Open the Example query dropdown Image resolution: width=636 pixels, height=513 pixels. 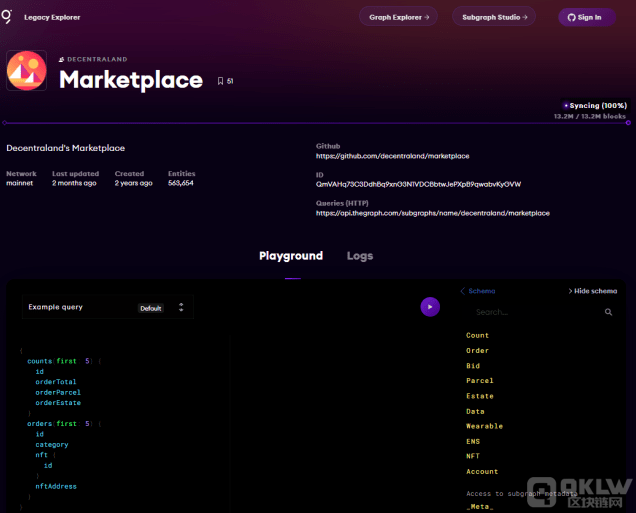click(x=107, y=307)
